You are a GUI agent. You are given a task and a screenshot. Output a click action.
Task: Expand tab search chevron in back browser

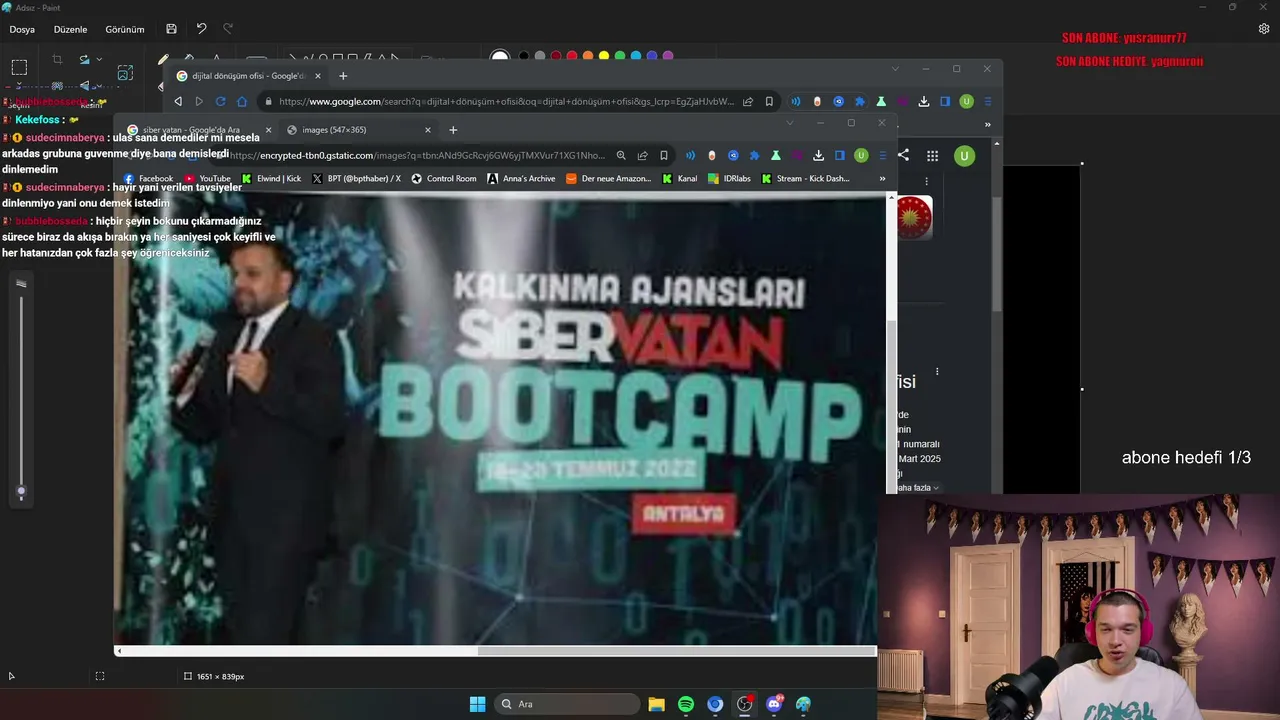[895, 69]
